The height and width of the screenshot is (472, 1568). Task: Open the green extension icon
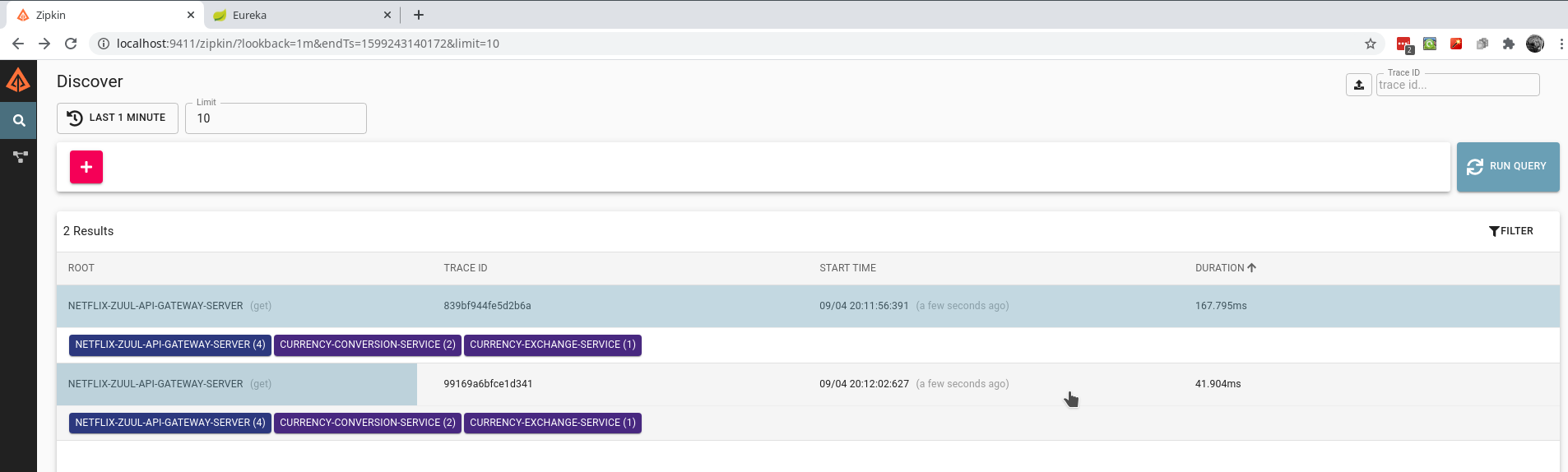pyautogui.click(x=1430, y=44)
